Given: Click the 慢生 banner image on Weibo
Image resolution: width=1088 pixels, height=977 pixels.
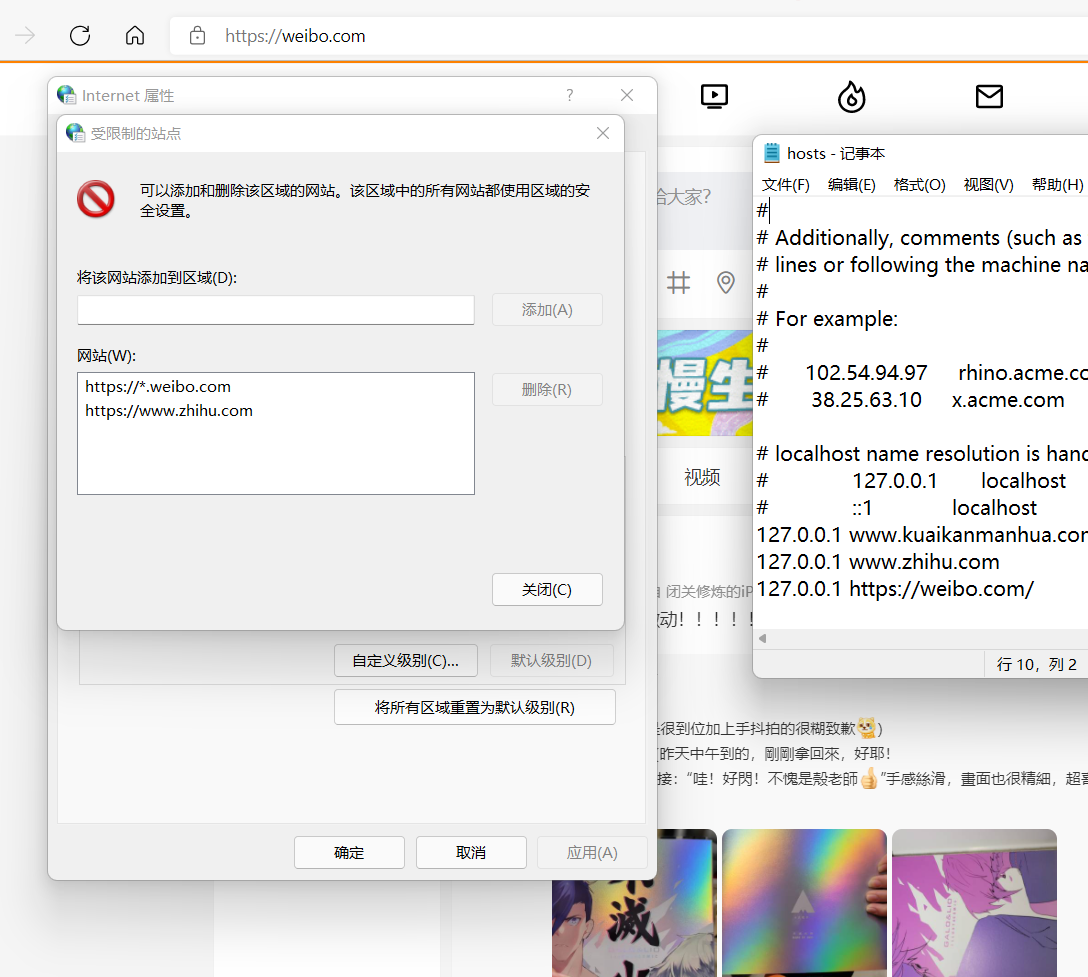Looking at the screenshot, I should [704, 383].
